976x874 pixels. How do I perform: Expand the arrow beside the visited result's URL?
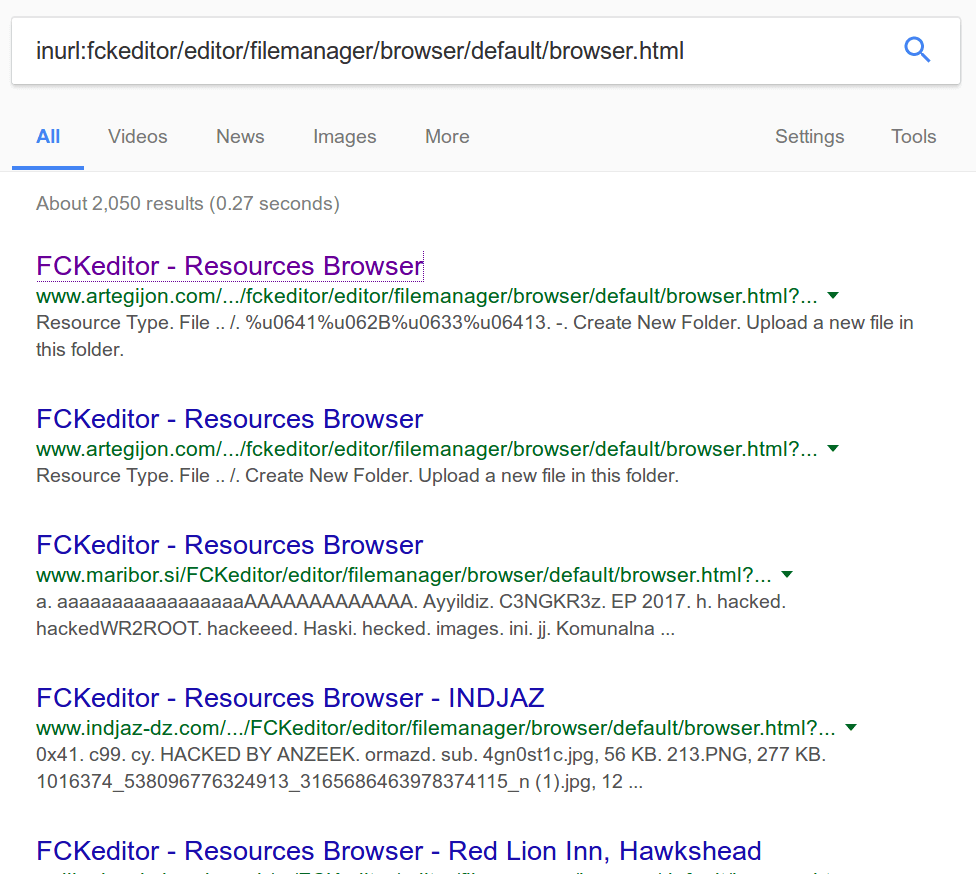click(833, 296)
